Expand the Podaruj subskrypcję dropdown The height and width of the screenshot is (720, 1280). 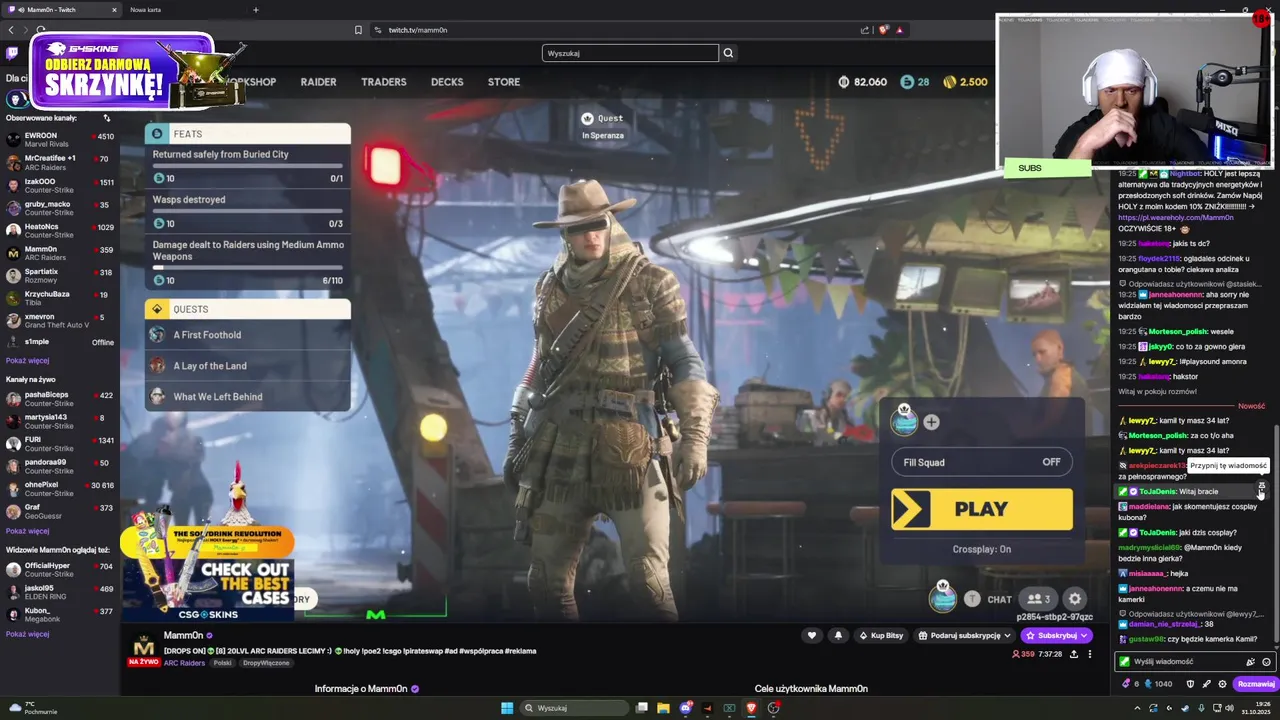click(1007, 636)
